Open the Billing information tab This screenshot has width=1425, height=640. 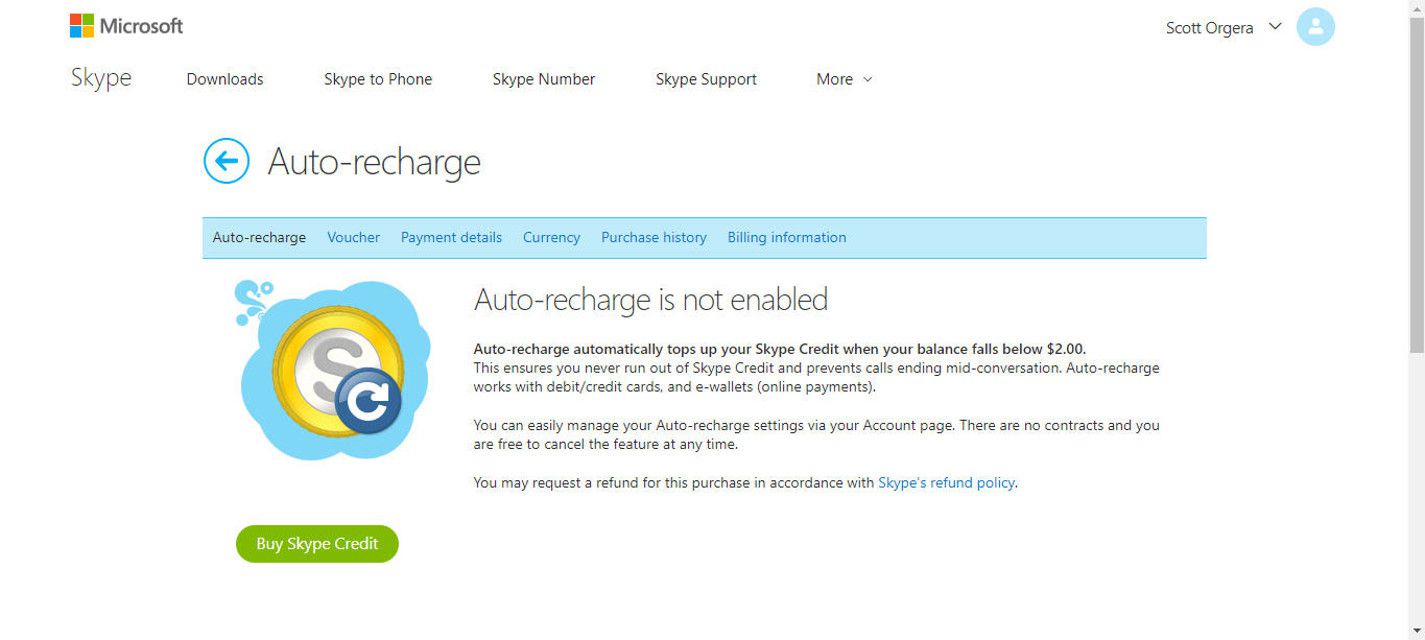[787, 238]
